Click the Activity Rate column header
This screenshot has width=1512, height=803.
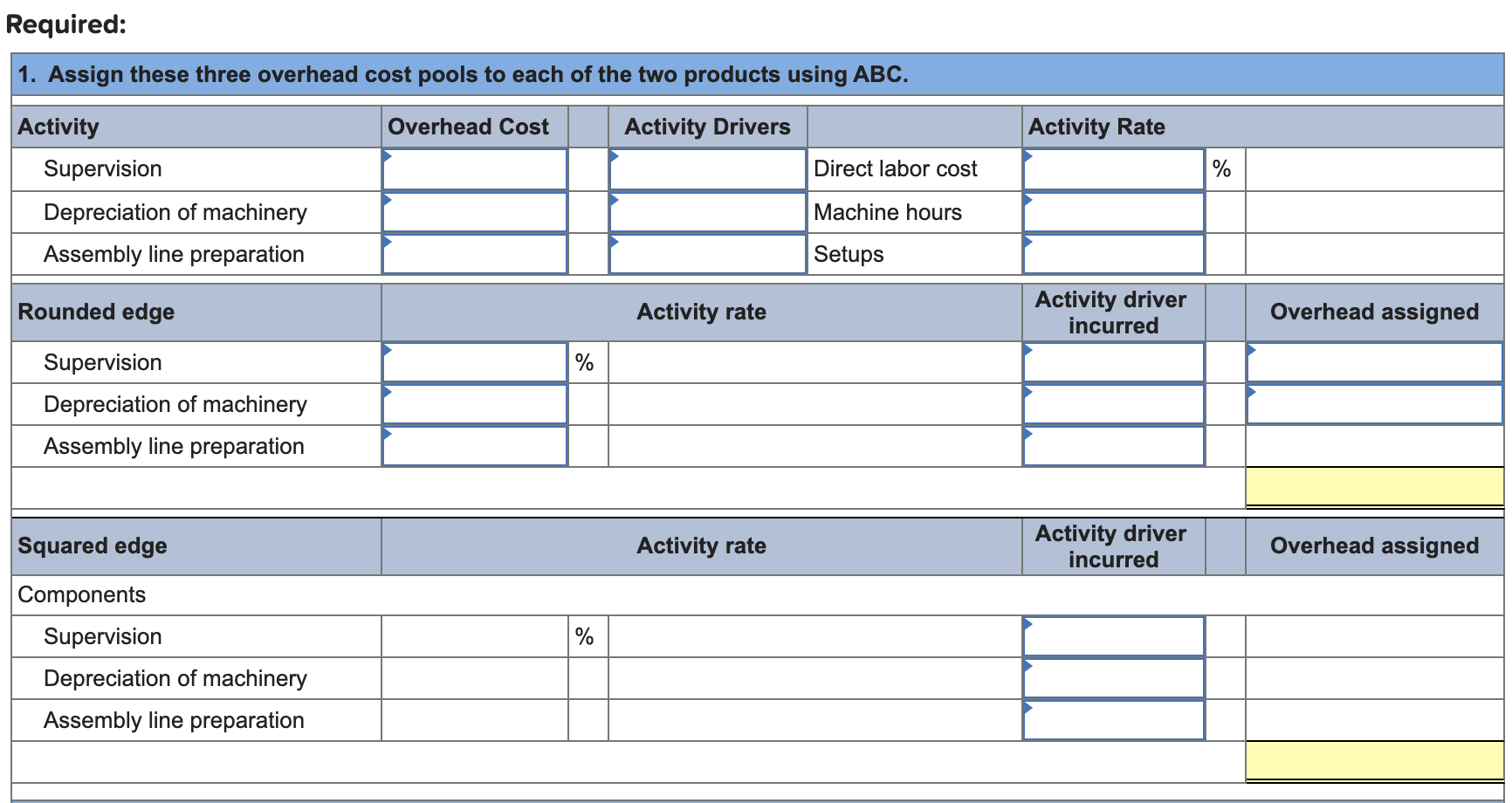point(1096,127)
